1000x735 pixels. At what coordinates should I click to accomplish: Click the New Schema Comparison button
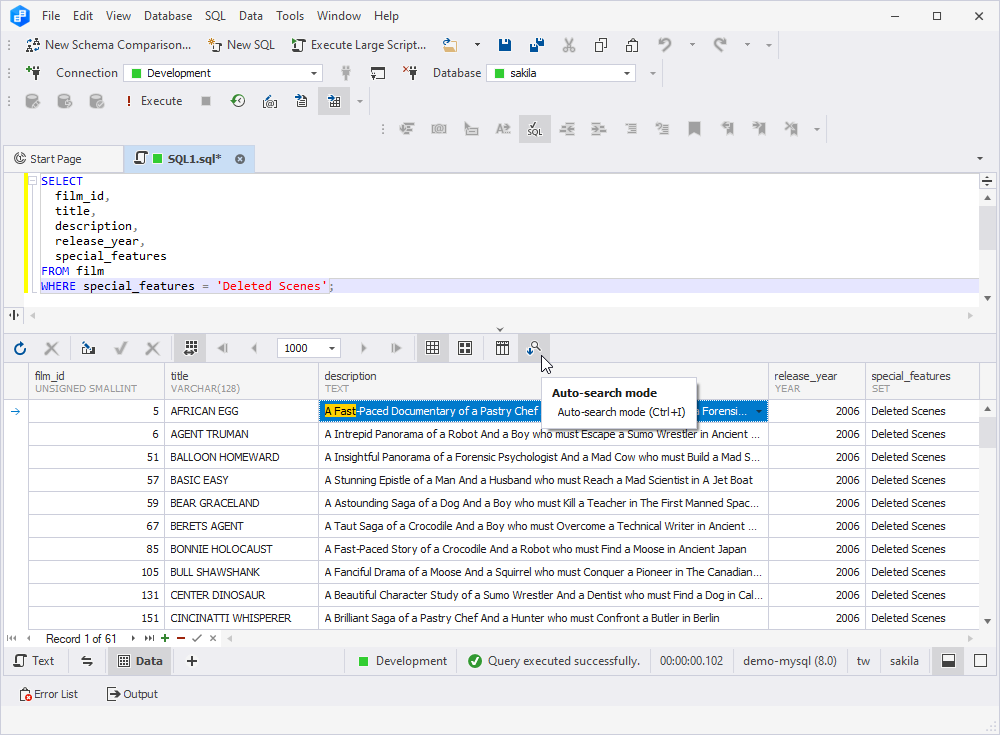pyautogui.click(x=108, y=45)
